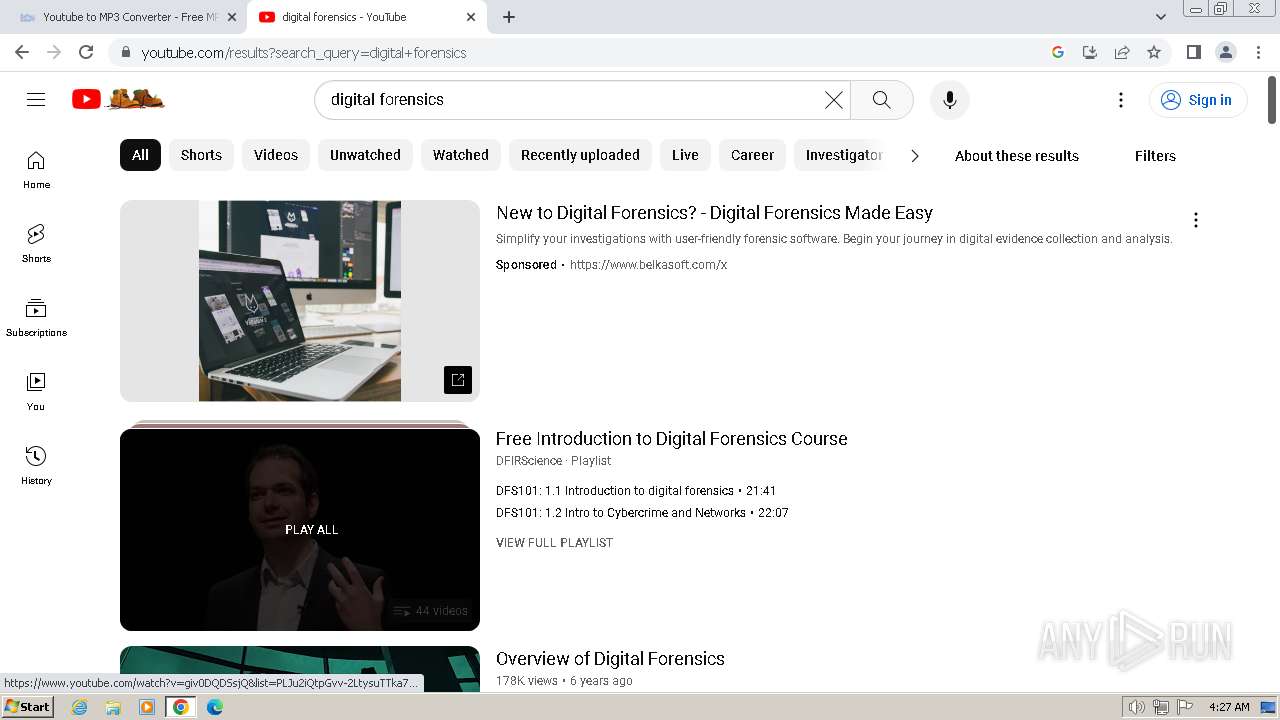Select the Live filter chip
1280x720 pixels.
point(685,155)
